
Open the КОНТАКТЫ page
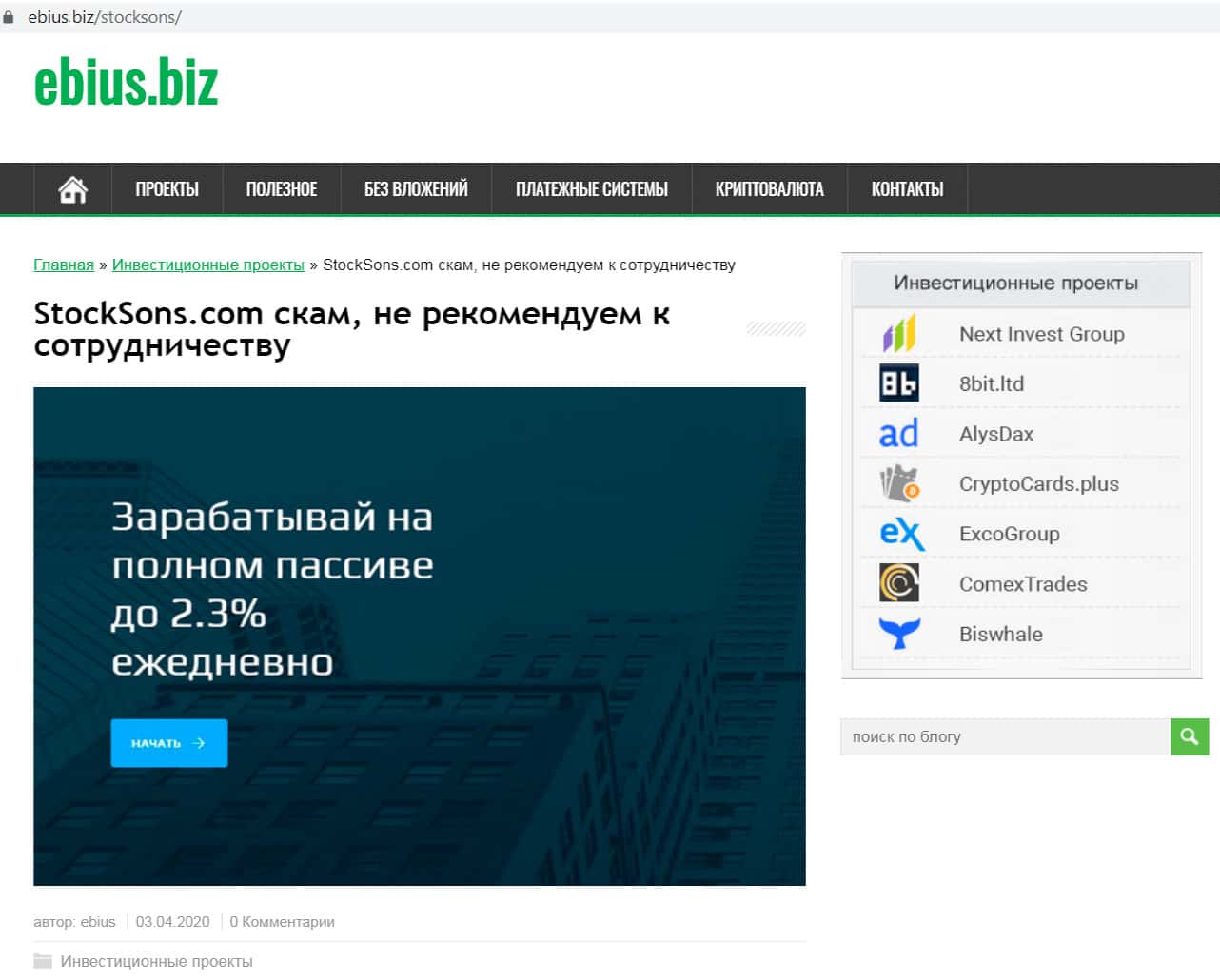[907, 189]
